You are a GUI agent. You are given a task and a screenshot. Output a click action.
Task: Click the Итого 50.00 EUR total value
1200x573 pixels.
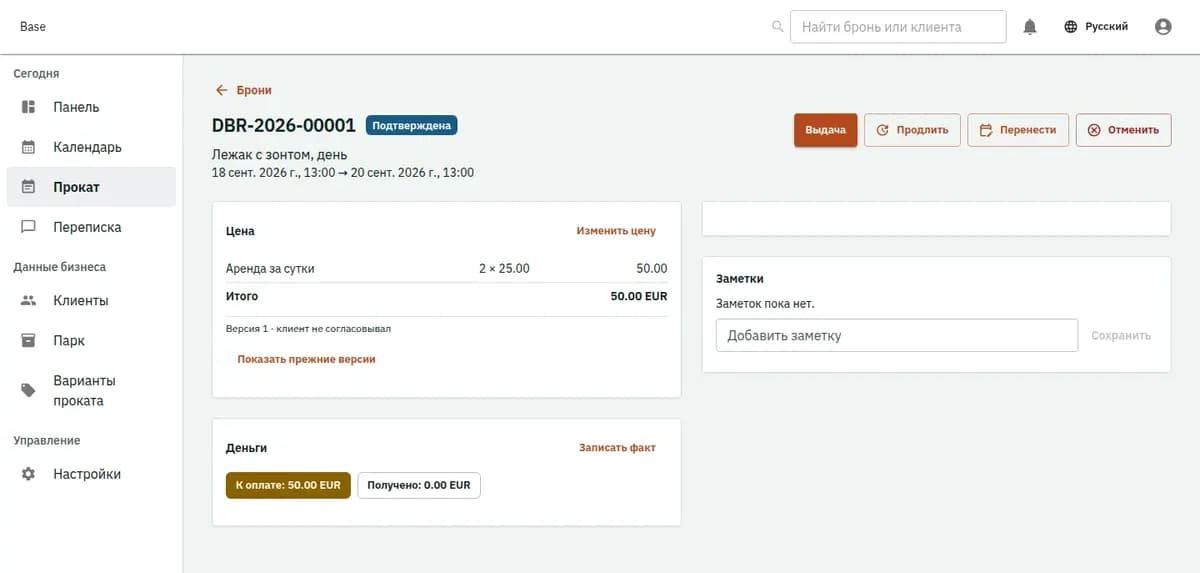pos(639,297)
